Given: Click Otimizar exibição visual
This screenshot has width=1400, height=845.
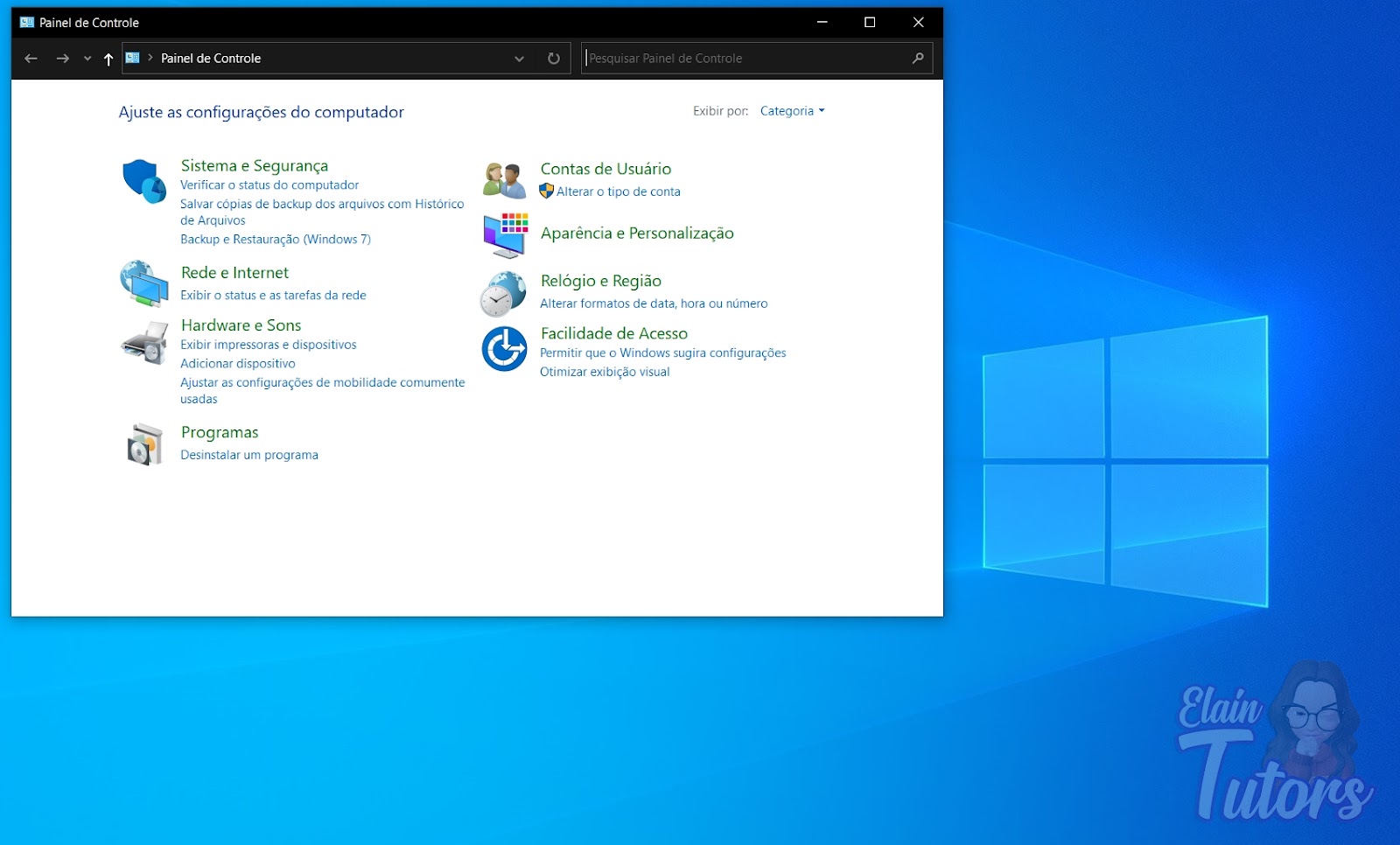Looking at the screenshot, I should pos(605,372).
